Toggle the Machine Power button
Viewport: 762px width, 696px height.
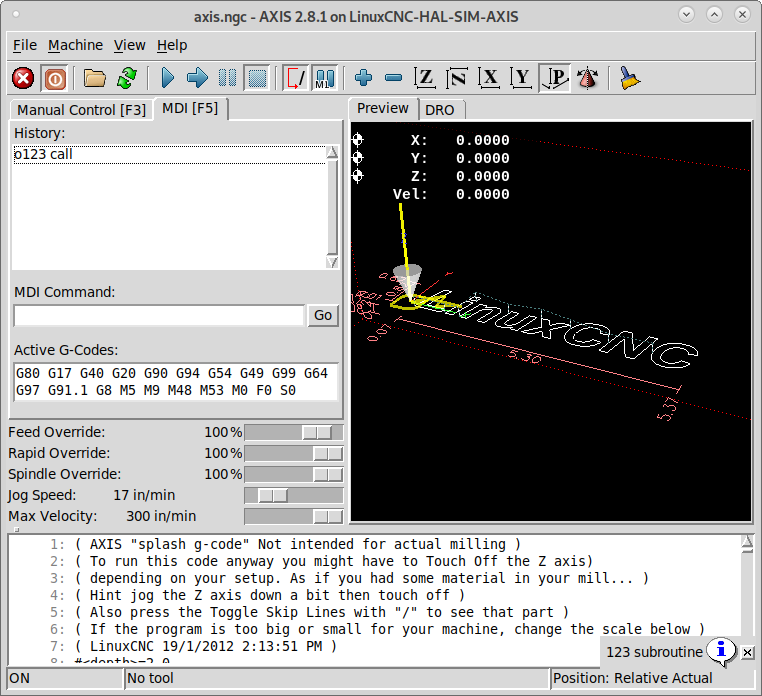tap(54, 78)
